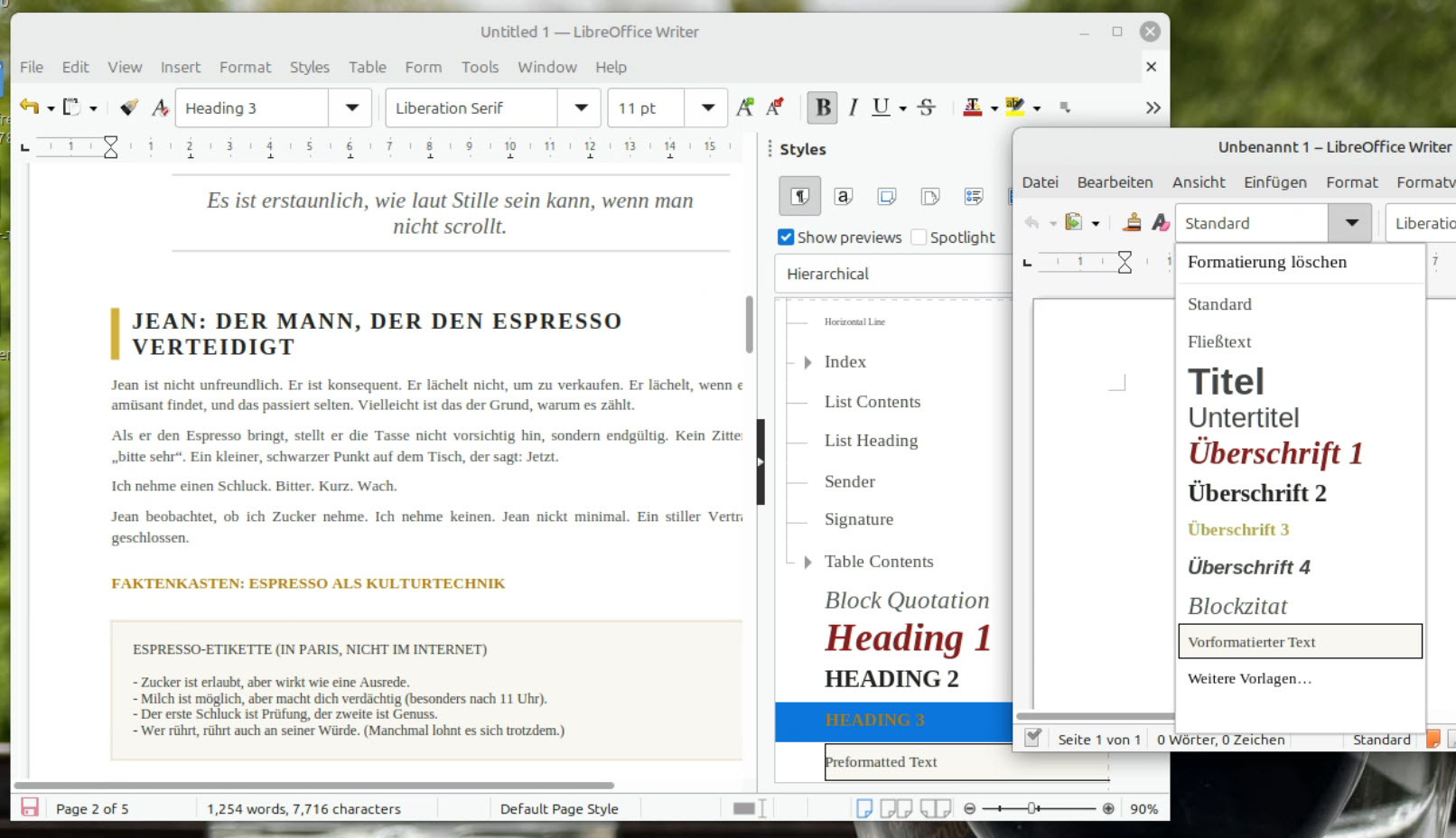Click the Strikethrough icon
The image size is (1456, 838).
[x=927, y=107]
